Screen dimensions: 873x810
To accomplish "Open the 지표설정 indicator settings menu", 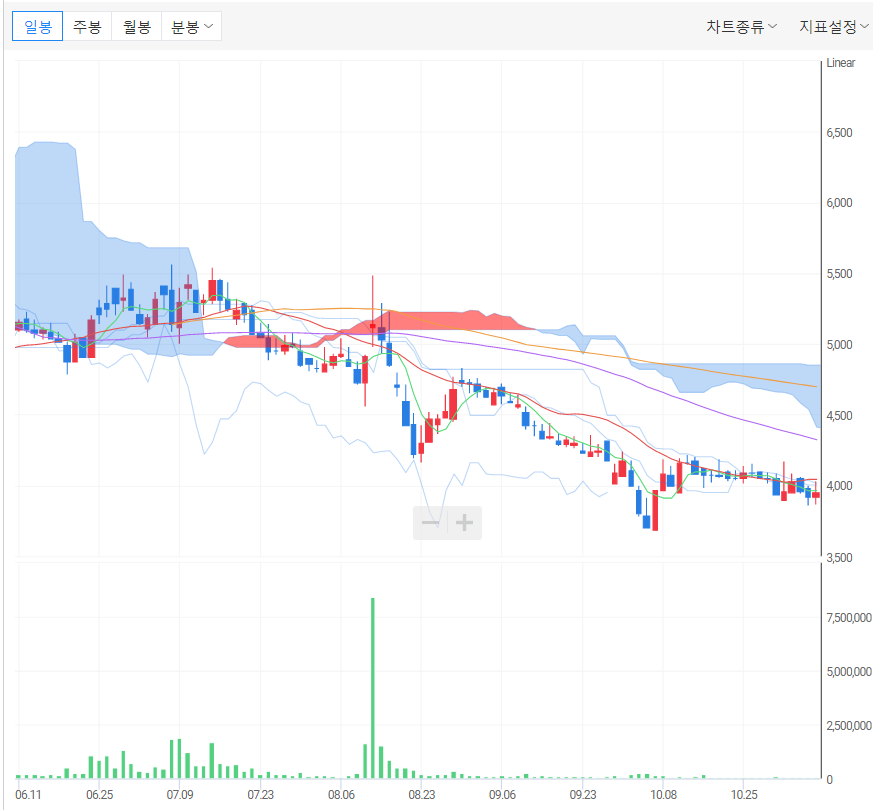I will pos(833,26).
